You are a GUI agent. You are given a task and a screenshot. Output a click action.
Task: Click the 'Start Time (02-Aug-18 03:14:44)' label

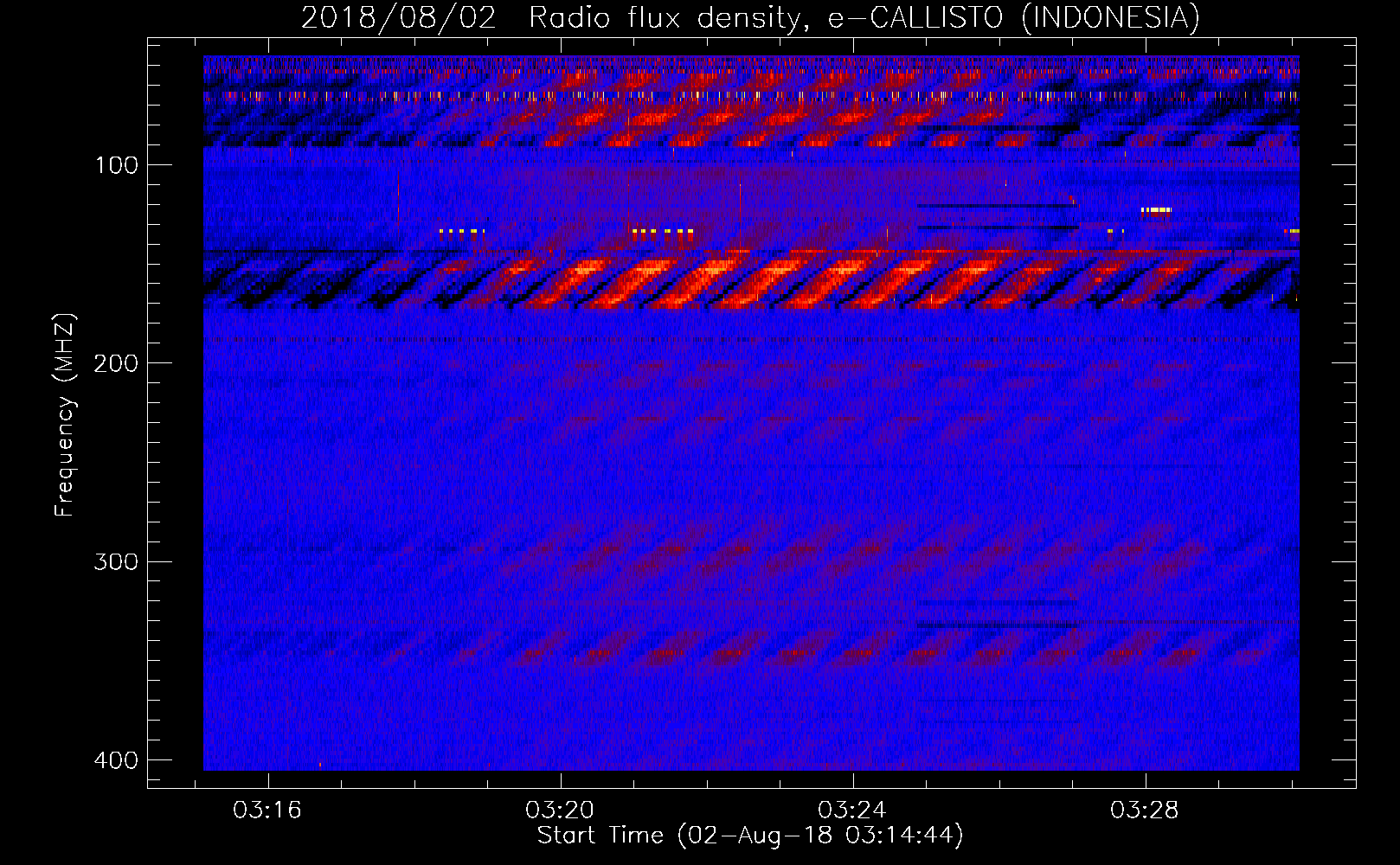(750, 836)
